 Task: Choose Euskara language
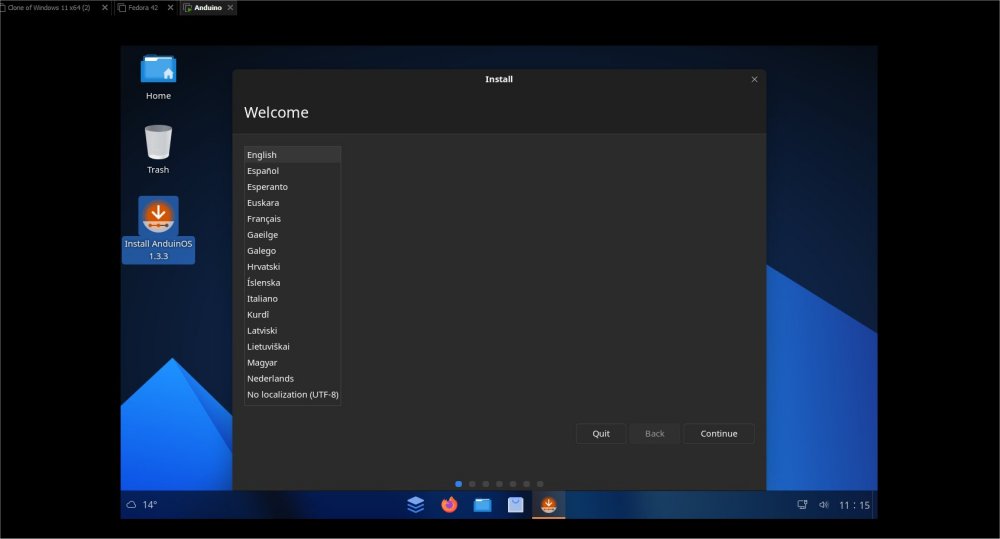(x=292, y=203)
